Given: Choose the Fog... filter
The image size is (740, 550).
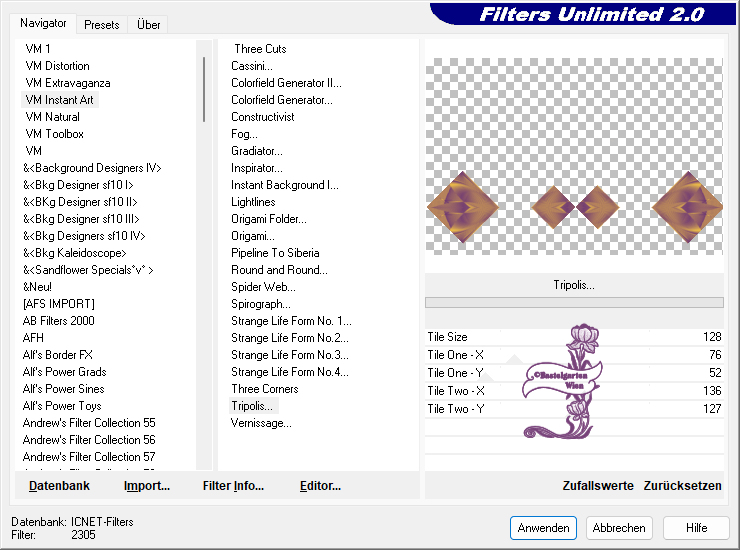Looking at the screenshot, I should [244, 134].
